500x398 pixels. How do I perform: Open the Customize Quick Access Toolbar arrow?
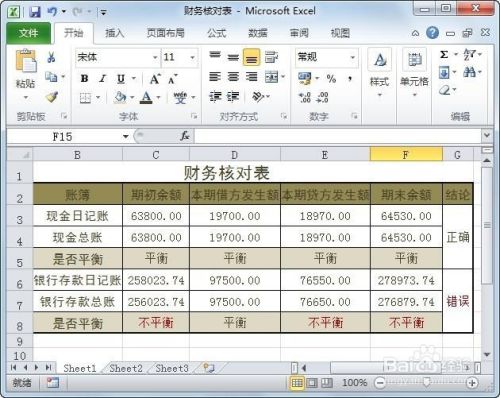coord(104,13)
